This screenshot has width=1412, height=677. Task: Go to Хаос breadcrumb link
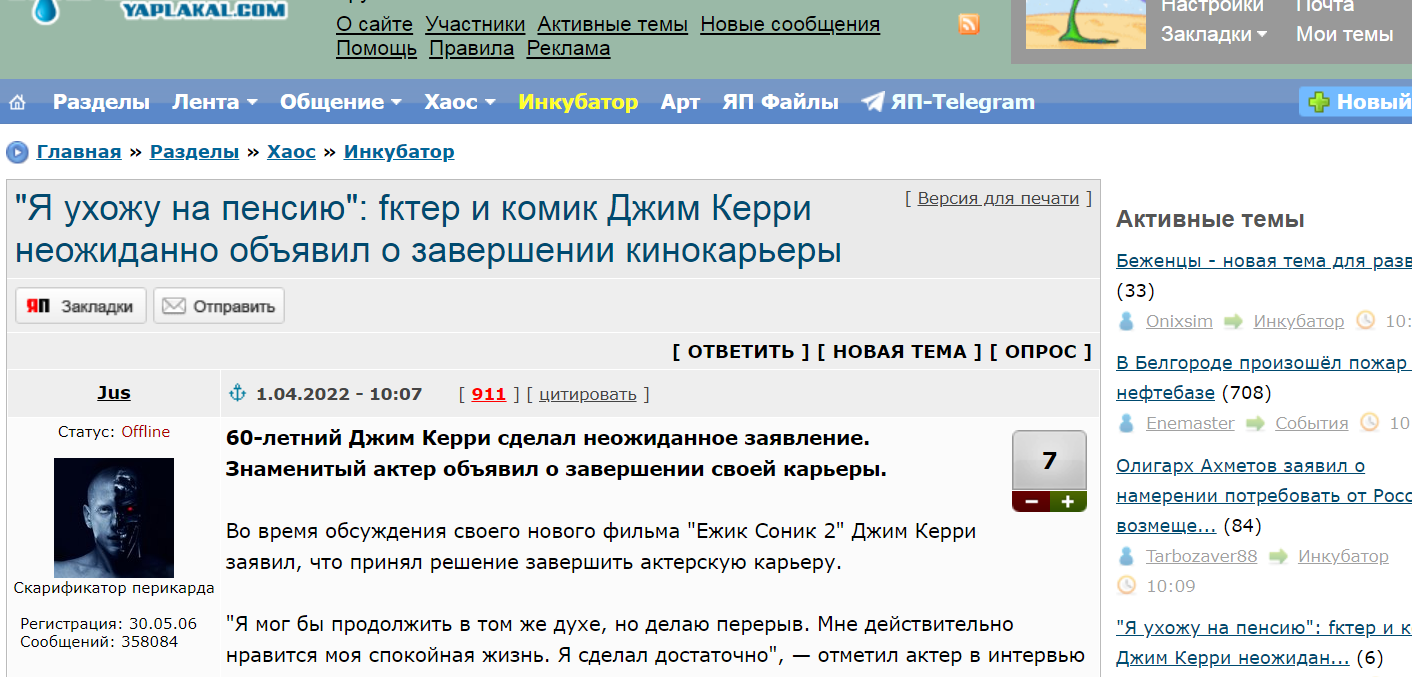tap(291, 152)
